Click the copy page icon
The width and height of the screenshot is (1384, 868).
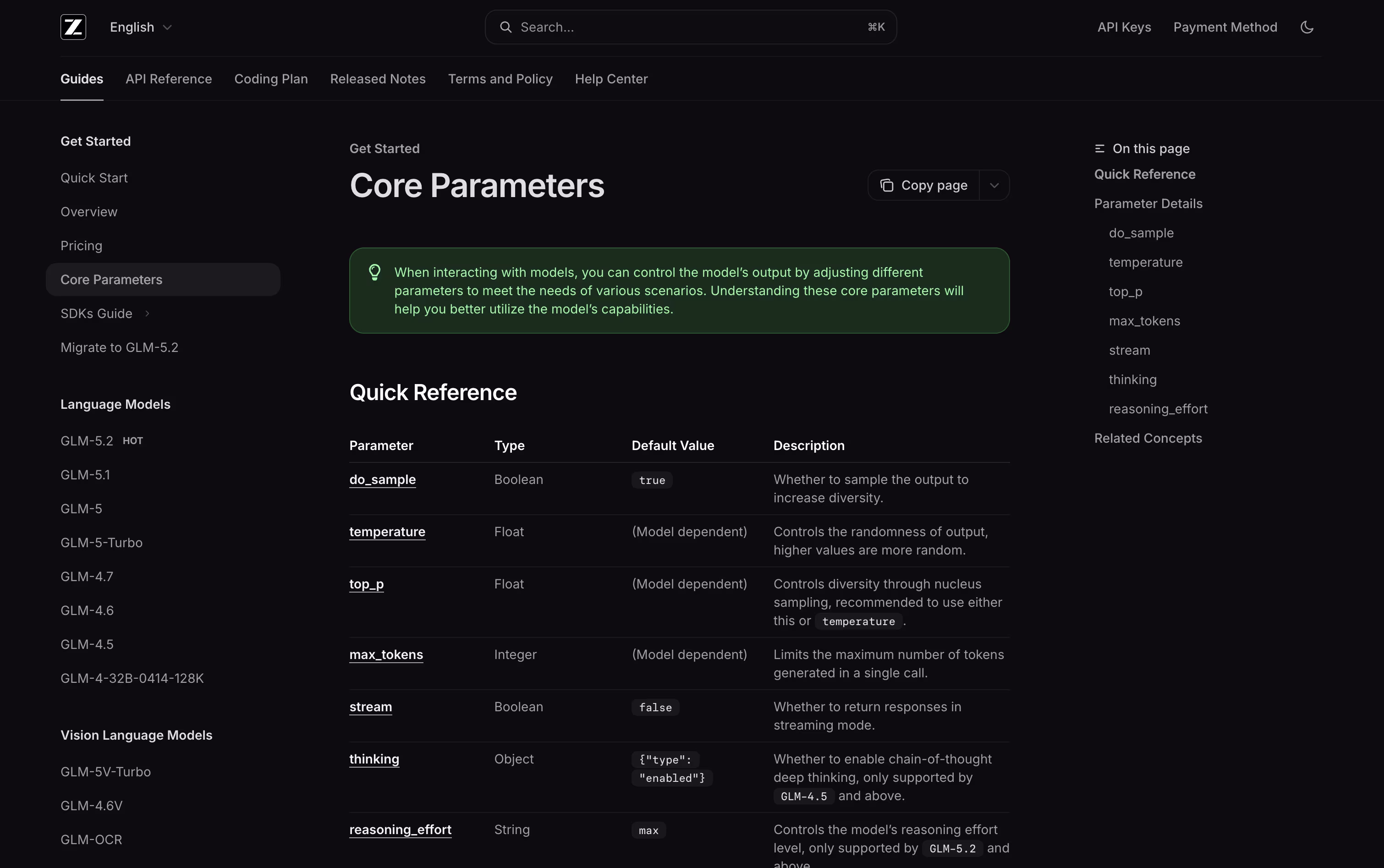[x=887, y=186]
